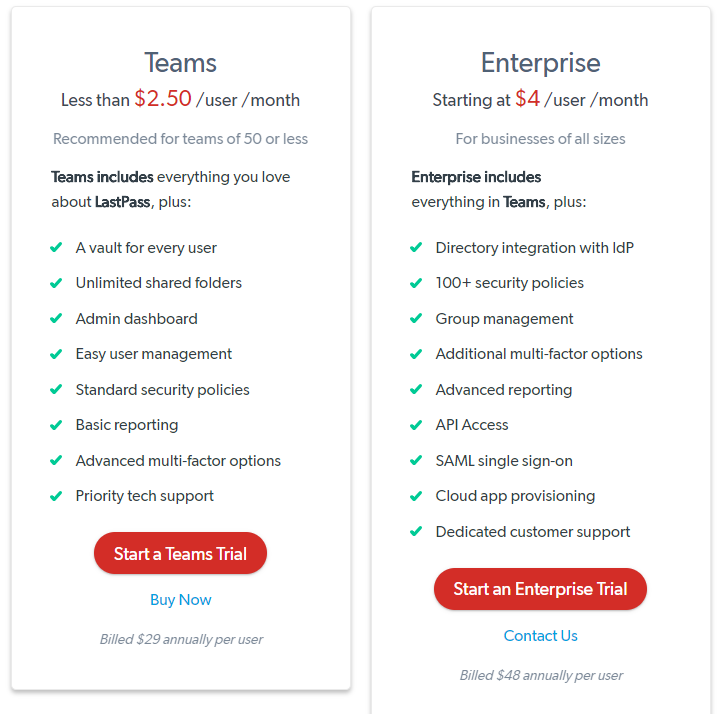Click the checkmark next to SAML single sign-on

pyautogui.click(x=416, y=461)
